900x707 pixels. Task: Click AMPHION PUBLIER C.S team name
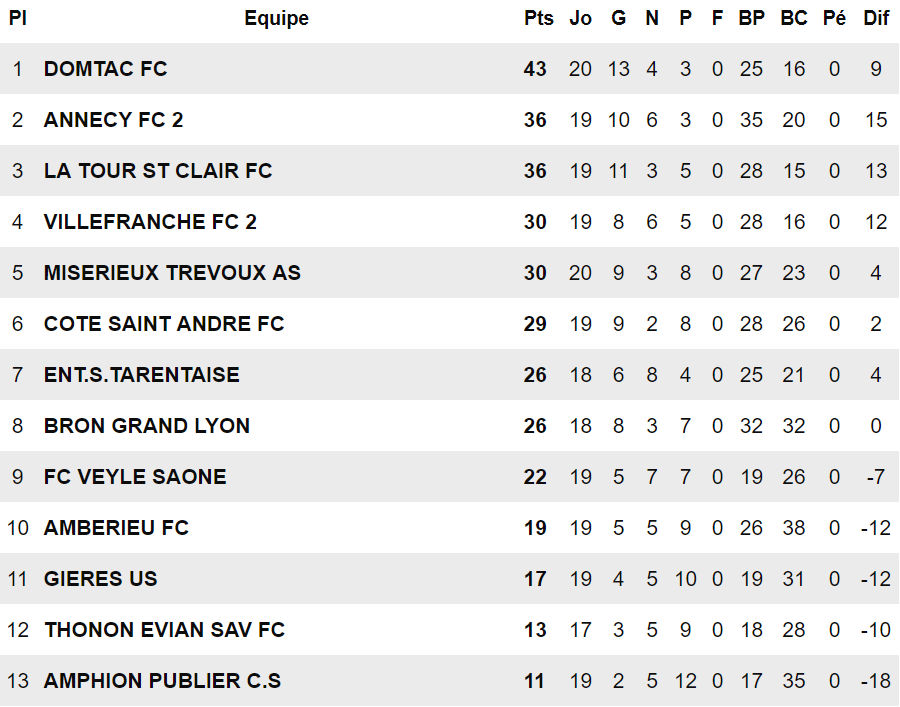tap(162, 681)
